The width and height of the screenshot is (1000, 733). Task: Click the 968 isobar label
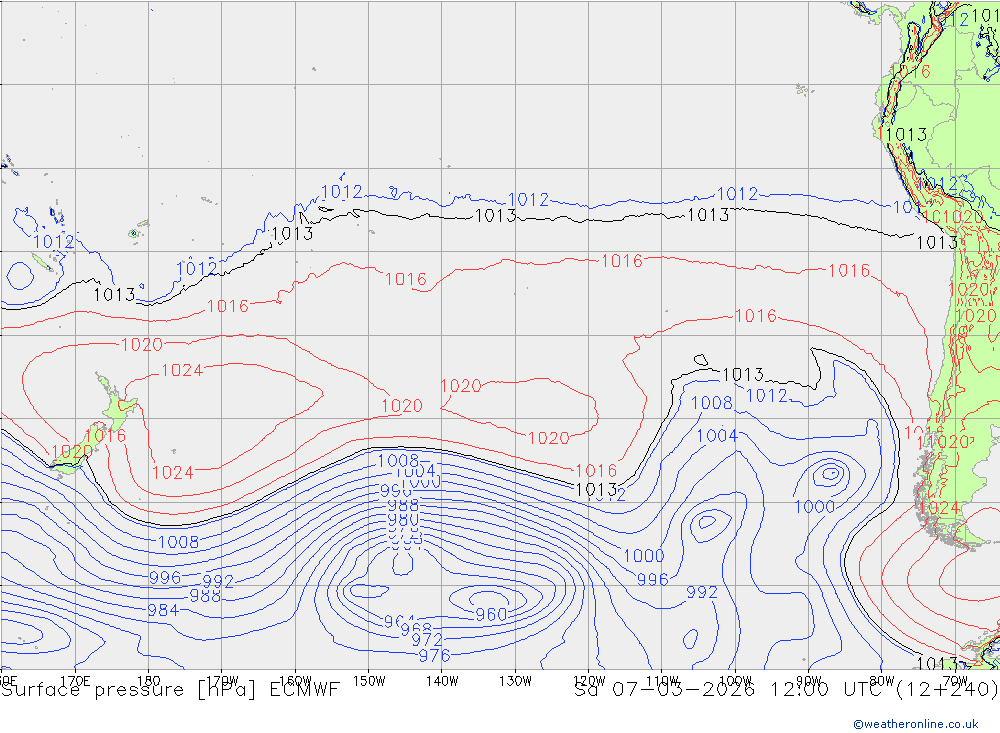(416, 630)
